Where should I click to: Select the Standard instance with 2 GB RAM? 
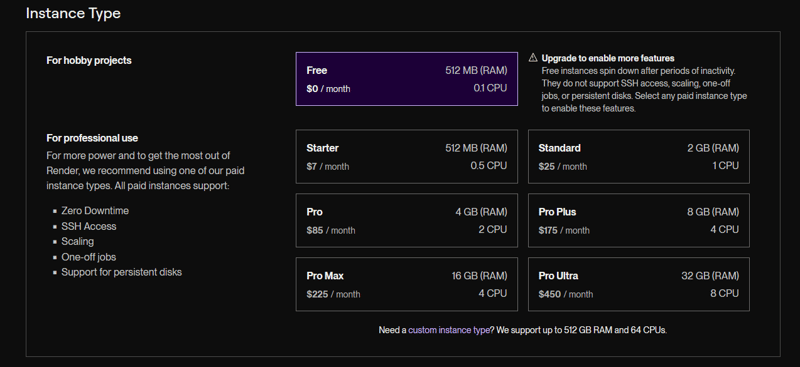click(x=639, y=157)
